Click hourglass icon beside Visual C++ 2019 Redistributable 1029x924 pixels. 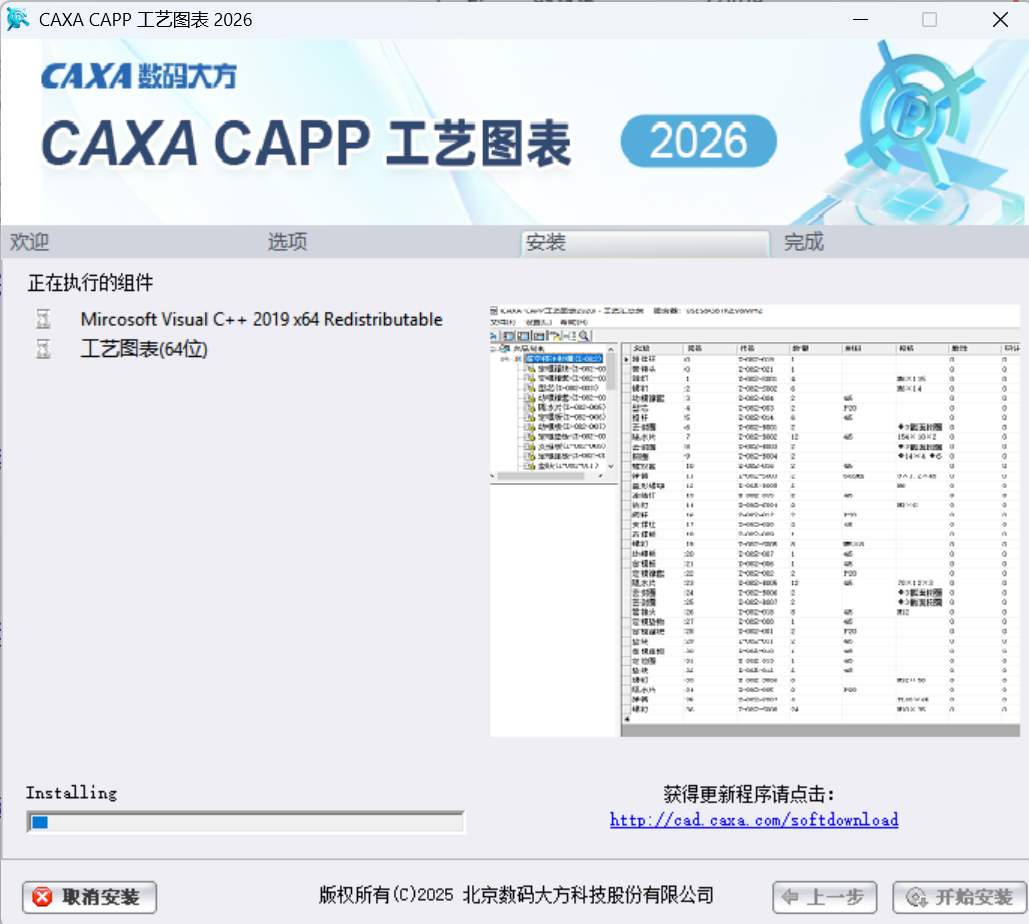[43, 319]
